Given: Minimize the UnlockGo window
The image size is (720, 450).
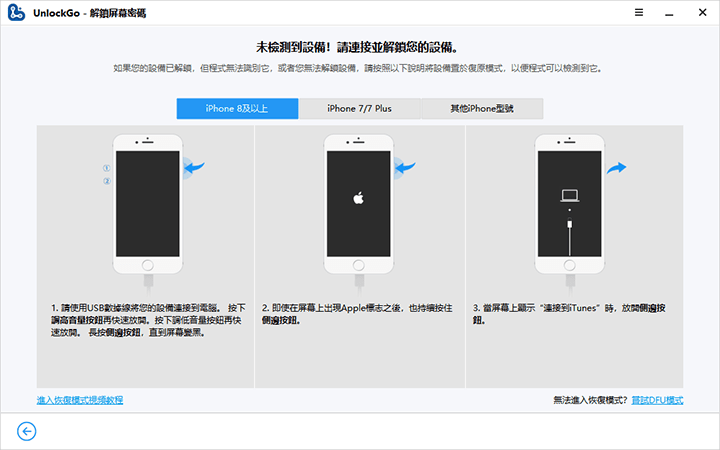Looking at the screenshot, I should click(x=669, y=14).
